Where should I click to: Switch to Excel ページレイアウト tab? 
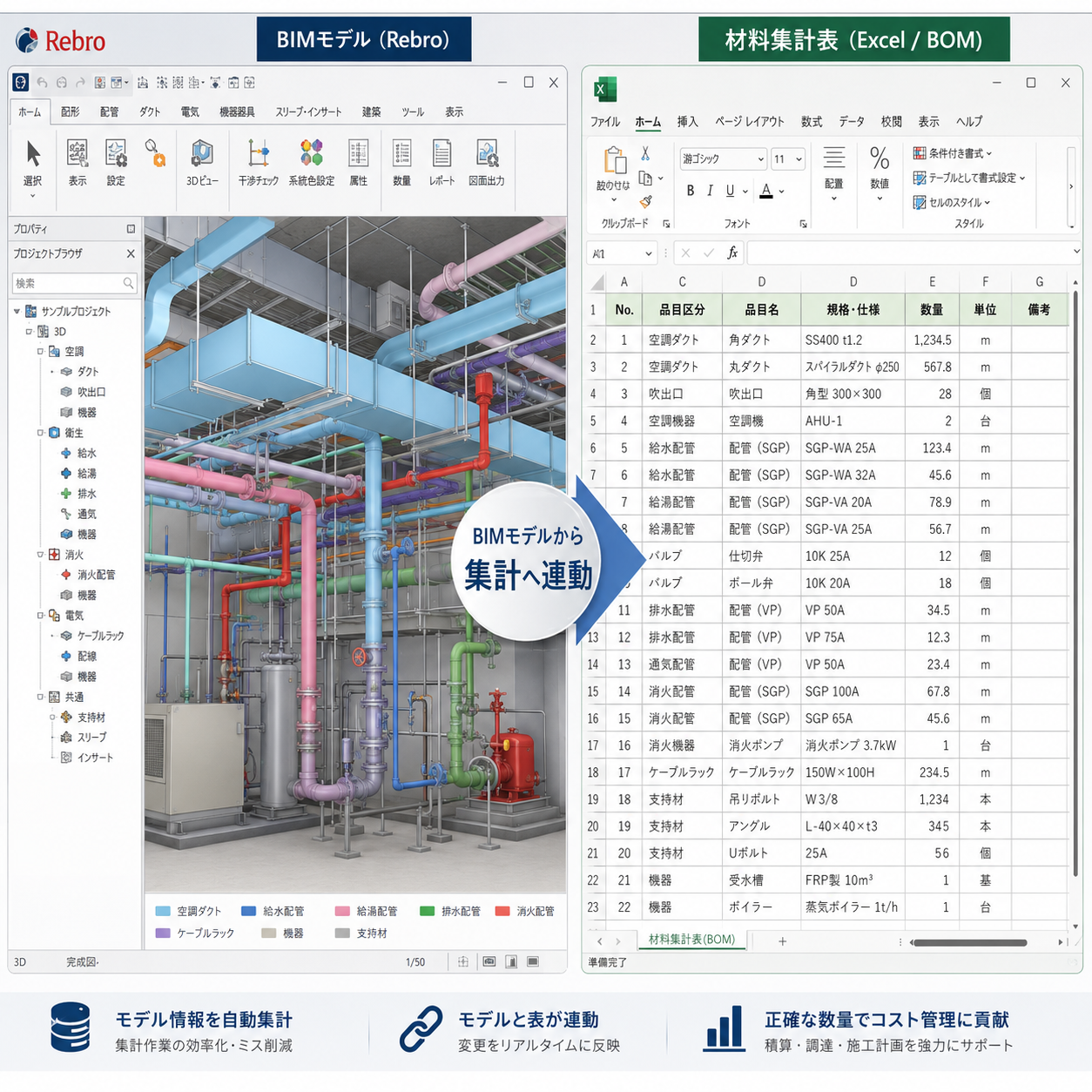750,122
